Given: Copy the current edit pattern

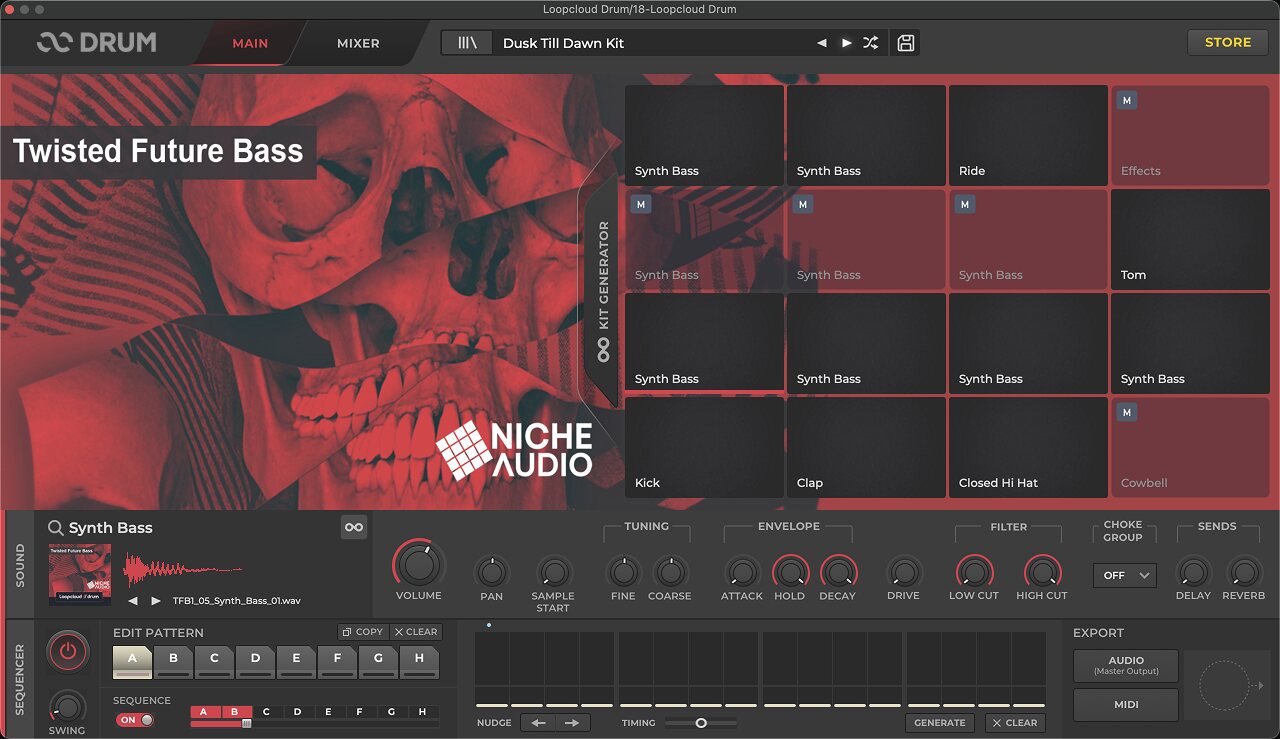Looking at the screenshot, I should pos(362,632).
